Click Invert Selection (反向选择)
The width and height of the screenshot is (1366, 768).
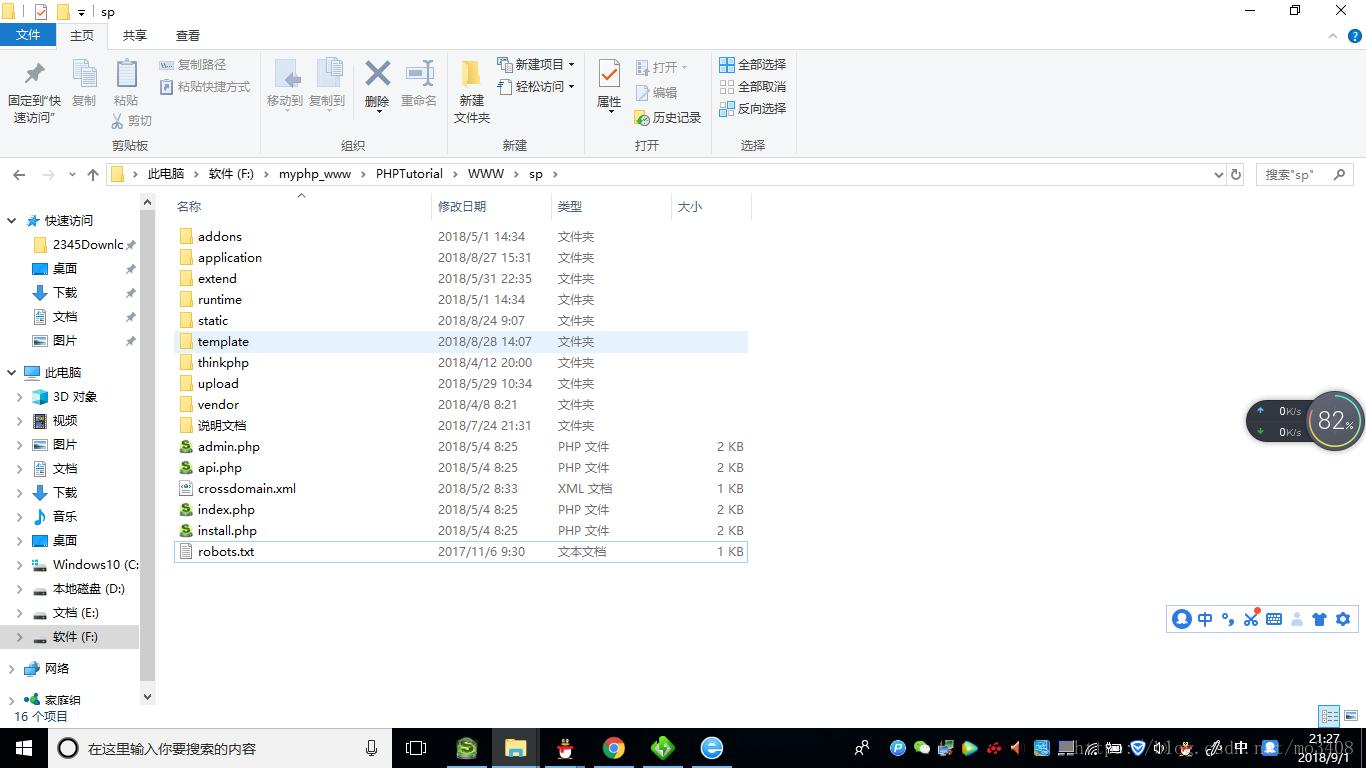[x=753, y=108]
